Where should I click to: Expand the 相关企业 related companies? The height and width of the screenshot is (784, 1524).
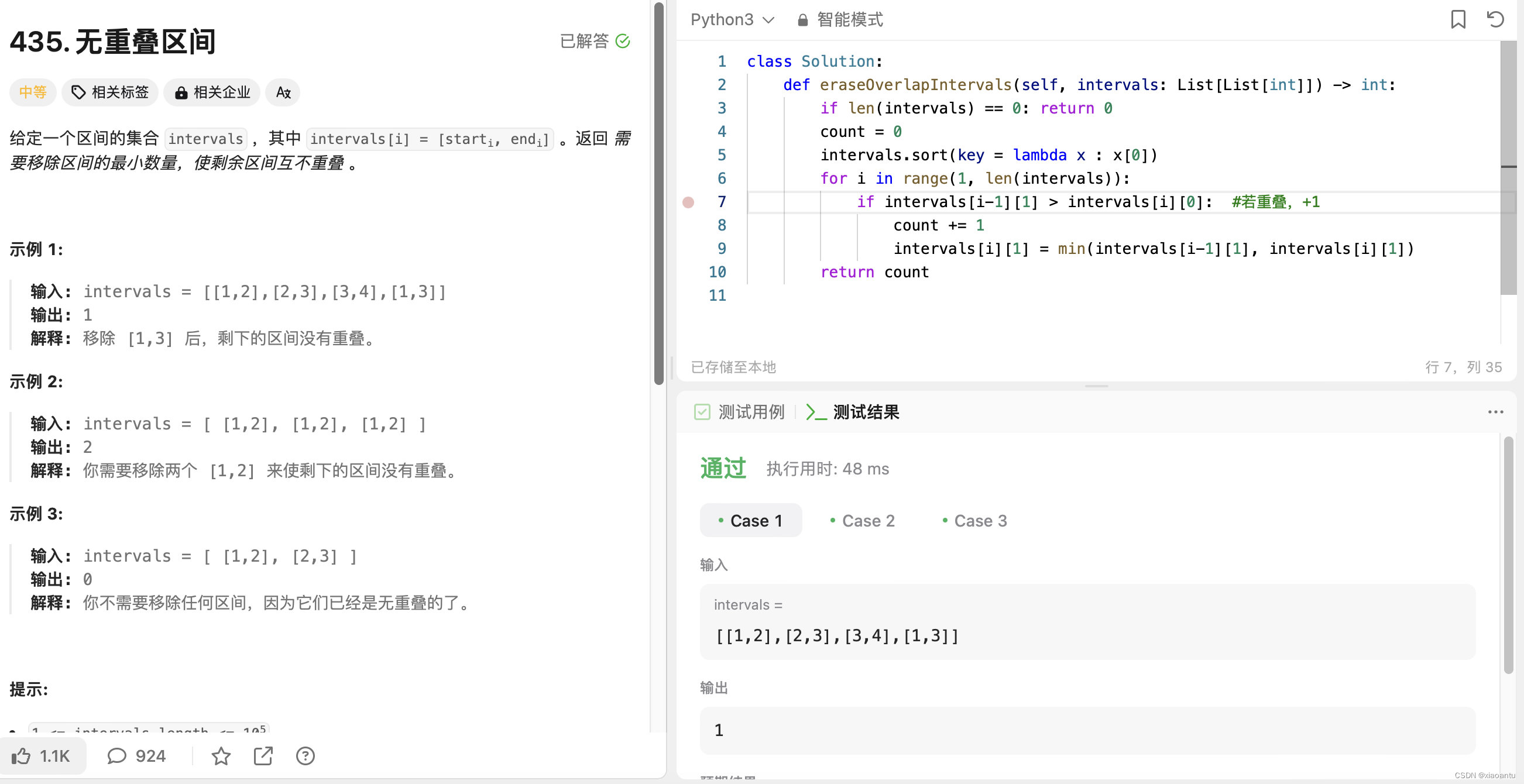(x=212, y=92)
